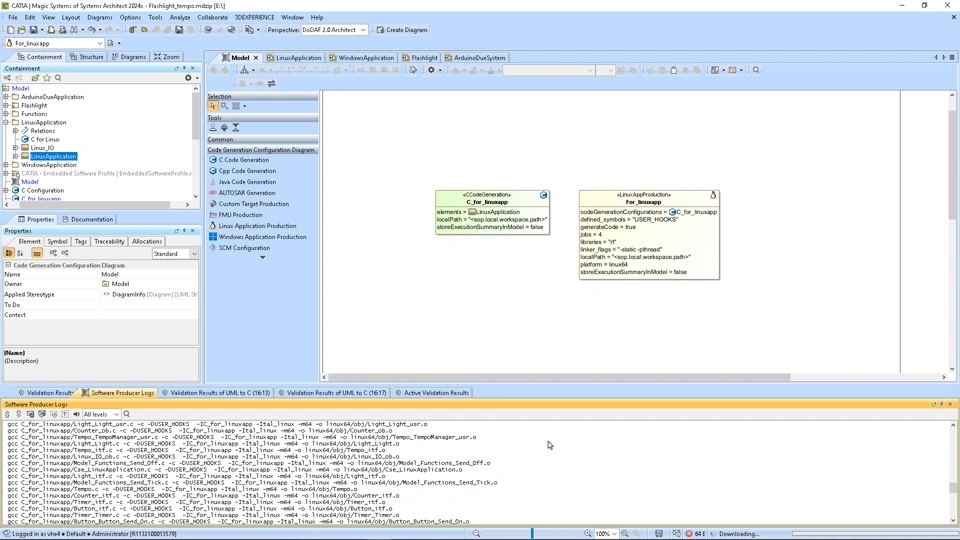Click the status bar zoom slider
The height and width of the screenshot is (540, 960).
[x=531, y=533]
